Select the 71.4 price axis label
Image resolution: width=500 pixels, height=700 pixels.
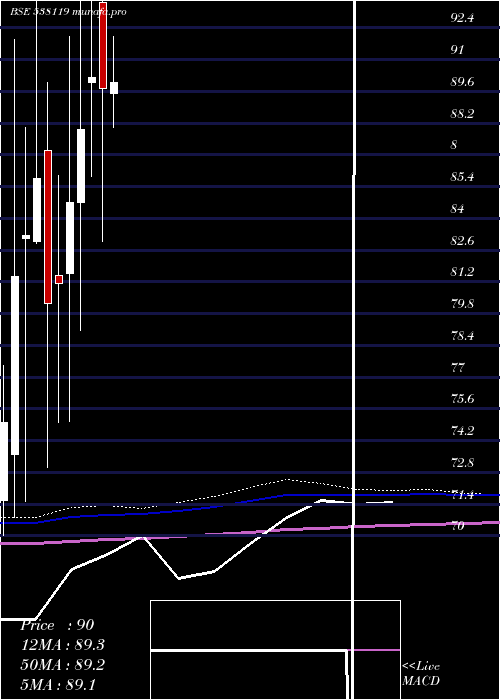coord(462,495)
